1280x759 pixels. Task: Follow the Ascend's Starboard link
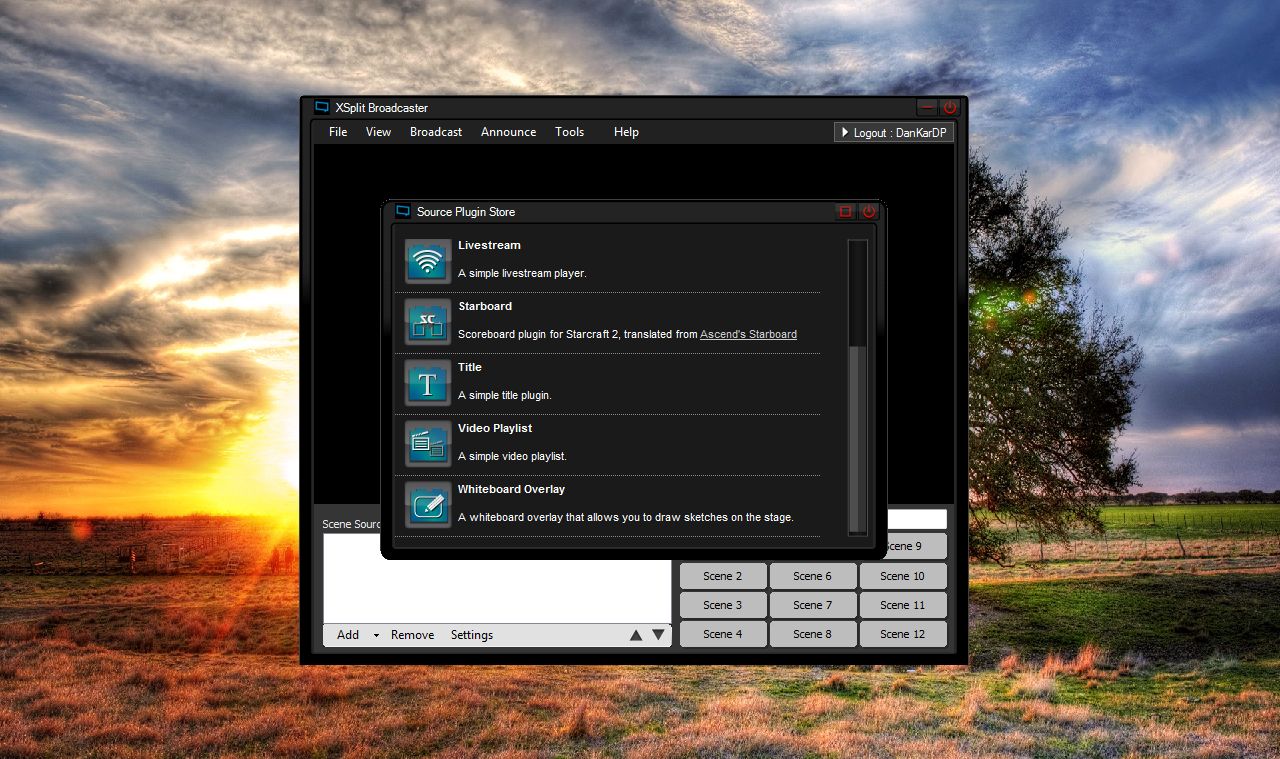coord(749,334)
